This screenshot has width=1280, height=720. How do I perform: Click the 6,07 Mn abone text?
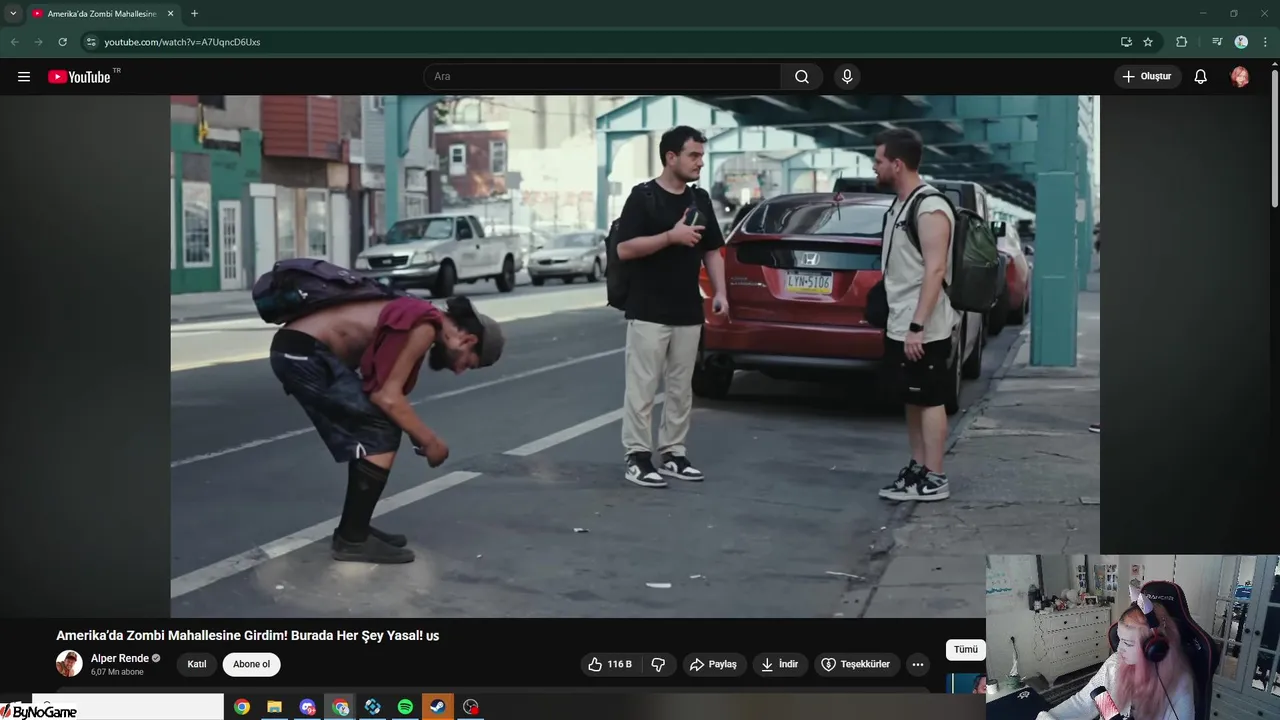pyautogui.click(x=117, y=672)
